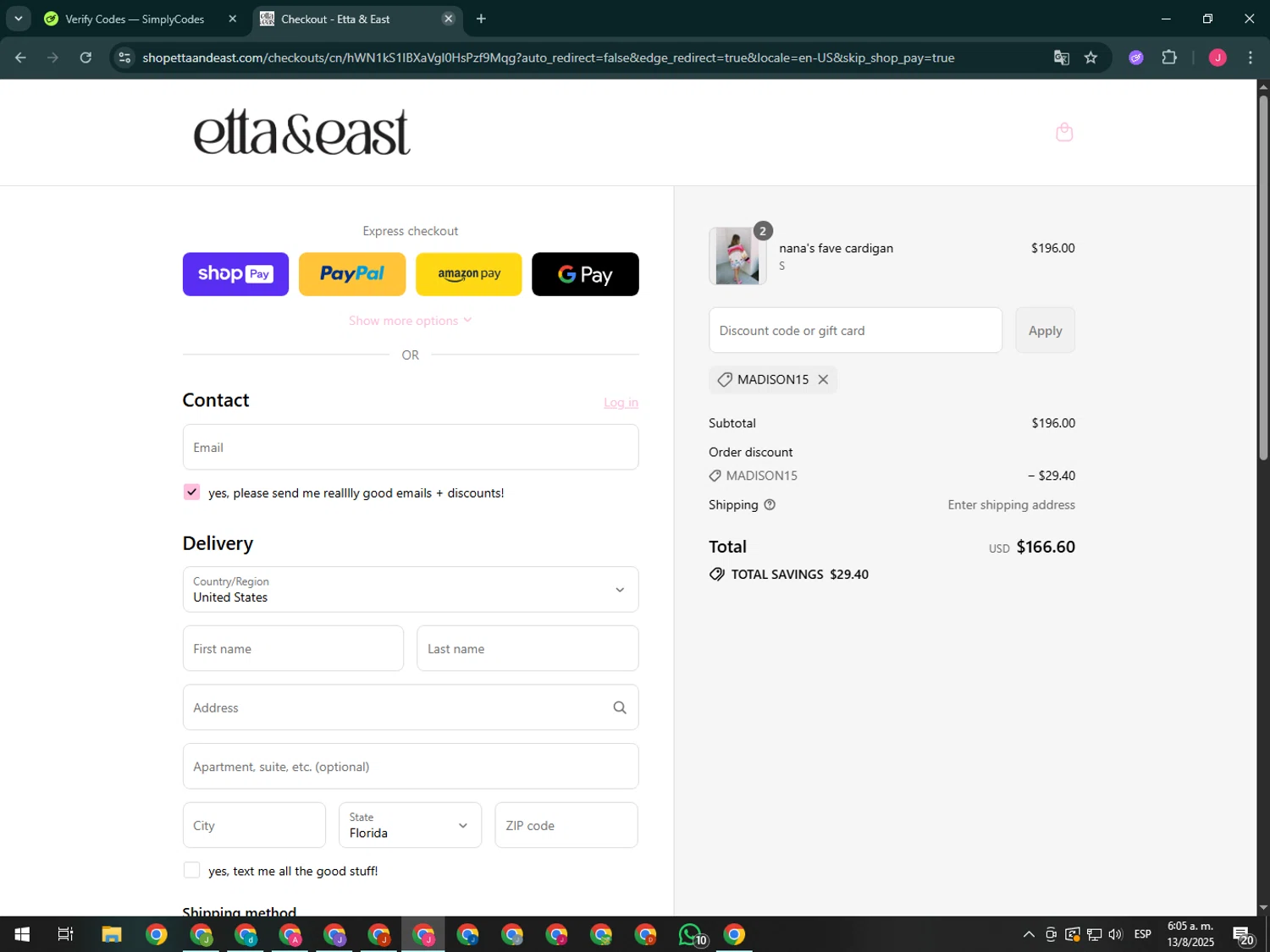Open the Chrome profile avatar
Screen dimensions: 1270x952
click(x=1218, y=58)
